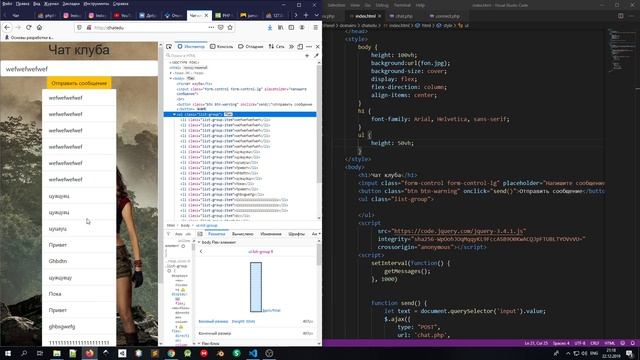Split the VS Code editor
The height and width of the screenshot is (360, 640).
click(x=620, y=16)
